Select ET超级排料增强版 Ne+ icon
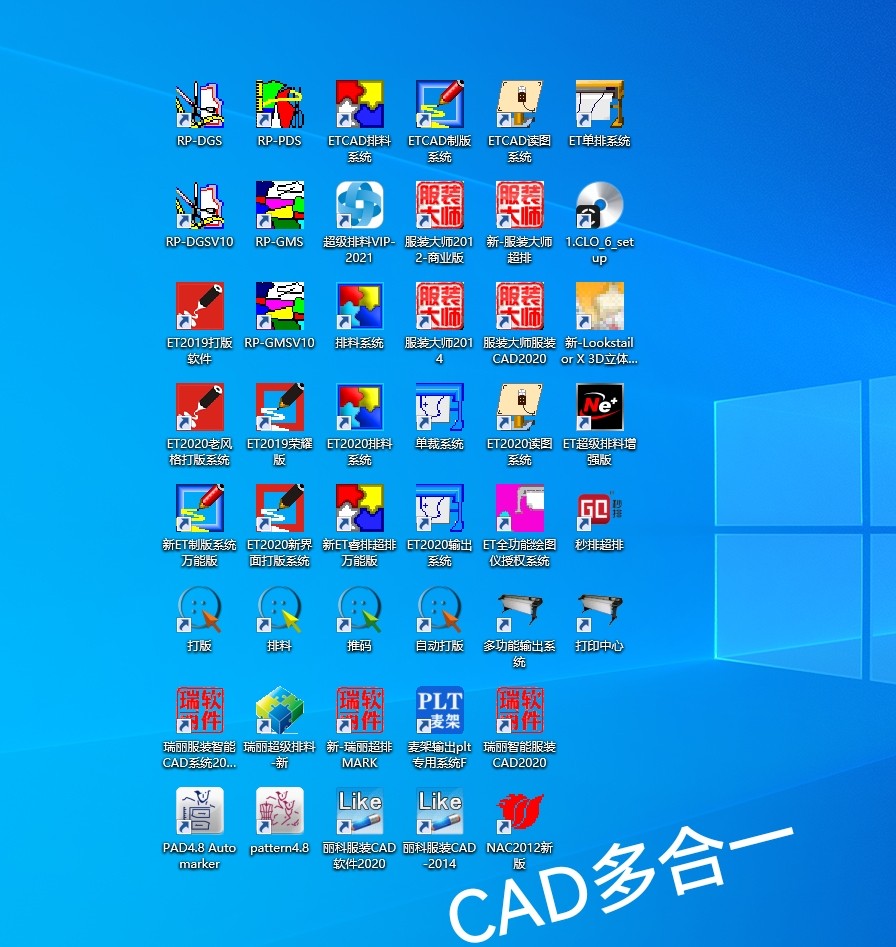 [x=600, y=406]
